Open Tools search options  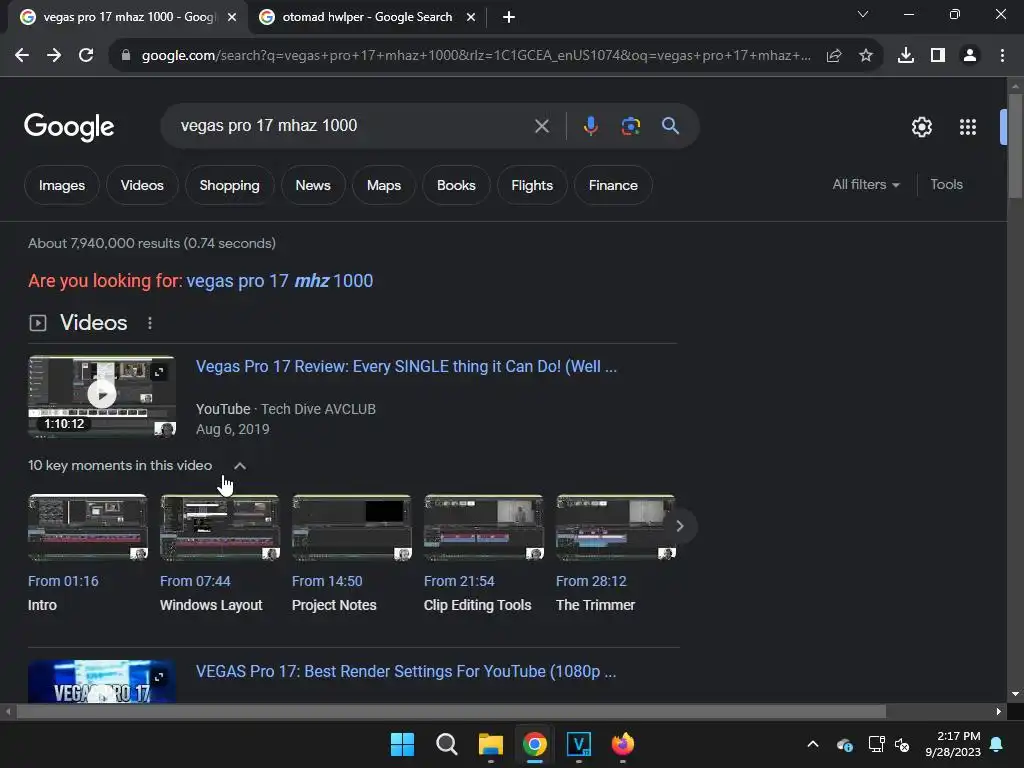946,185
